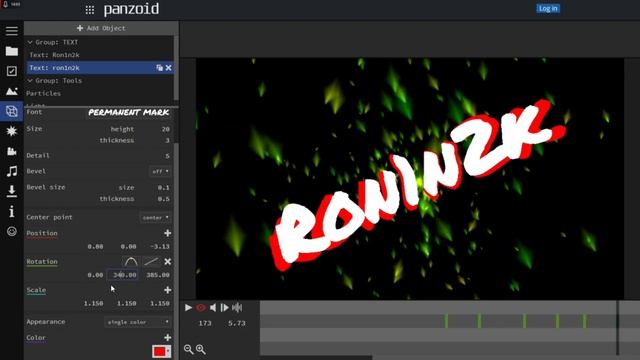Open the hamburger menu in the sidebar
Image resolution: width=640 pixels, height=360 pixels.
click(x=11, y=31)
